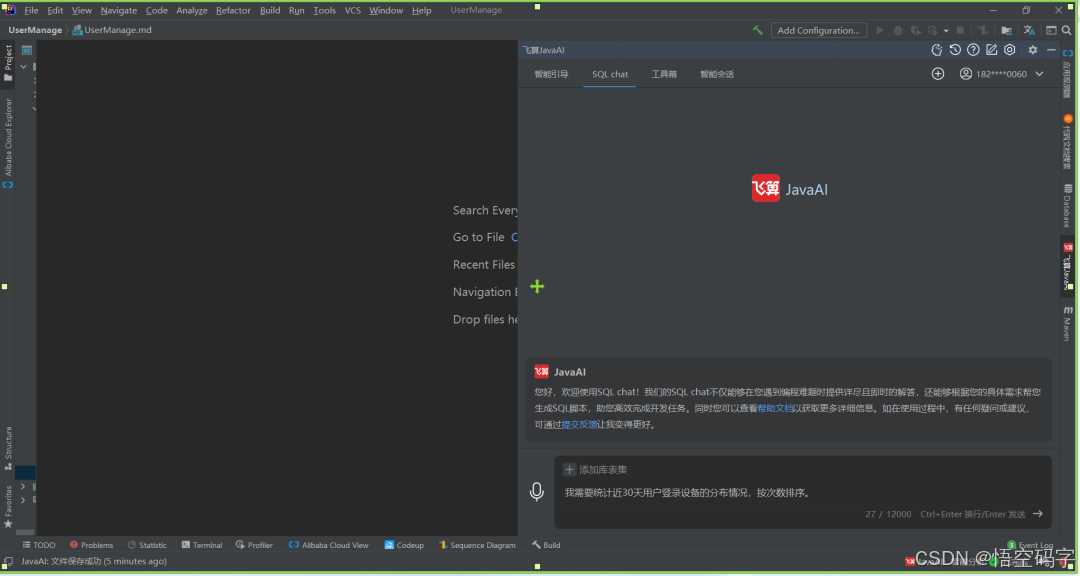This screenshot has width=1080, height=576.
Task: Hide the JavaAI tool window
Action: (x=1051, y=50)
